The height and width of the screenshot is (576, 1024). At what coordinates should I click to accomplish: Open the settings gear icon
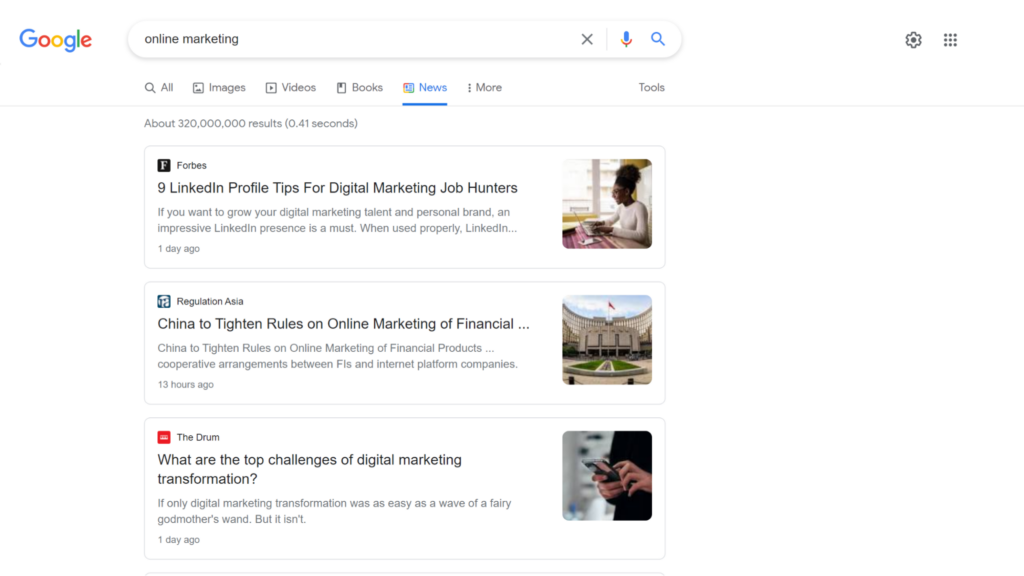point(913,40)
